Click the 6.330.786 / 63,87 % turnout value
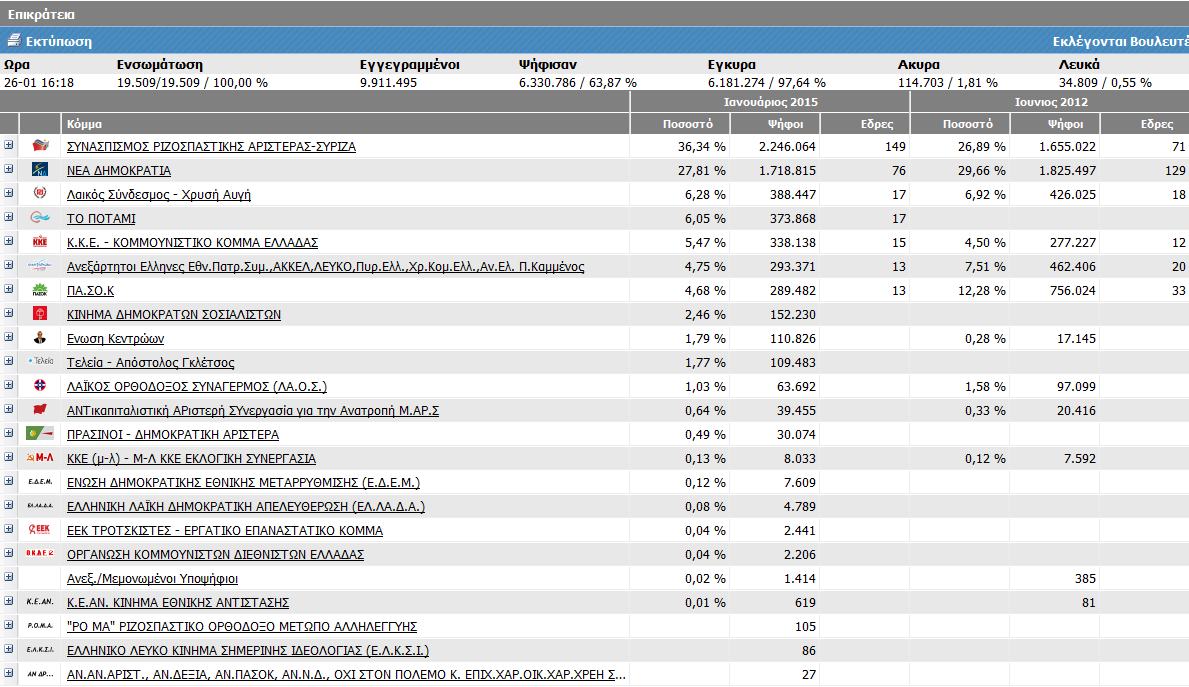Image resolution: width=1189 pixels, height=687 pixels. coord(578,82)
